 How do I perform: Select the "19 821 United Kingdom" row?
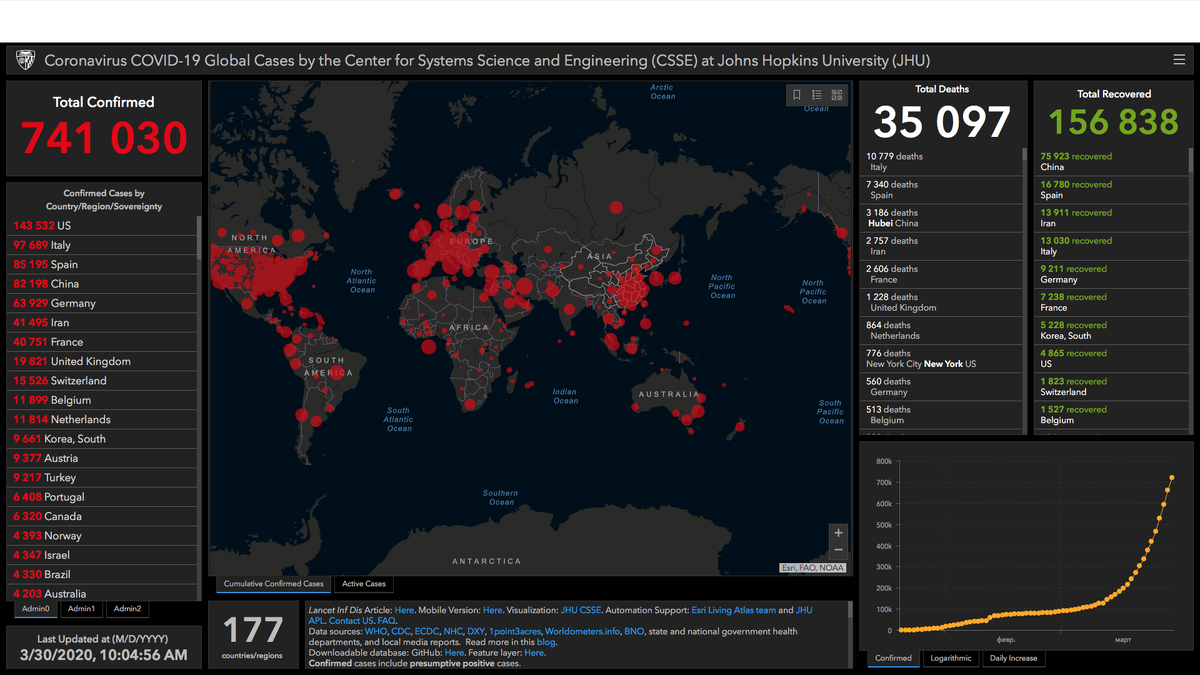(103, 361)
